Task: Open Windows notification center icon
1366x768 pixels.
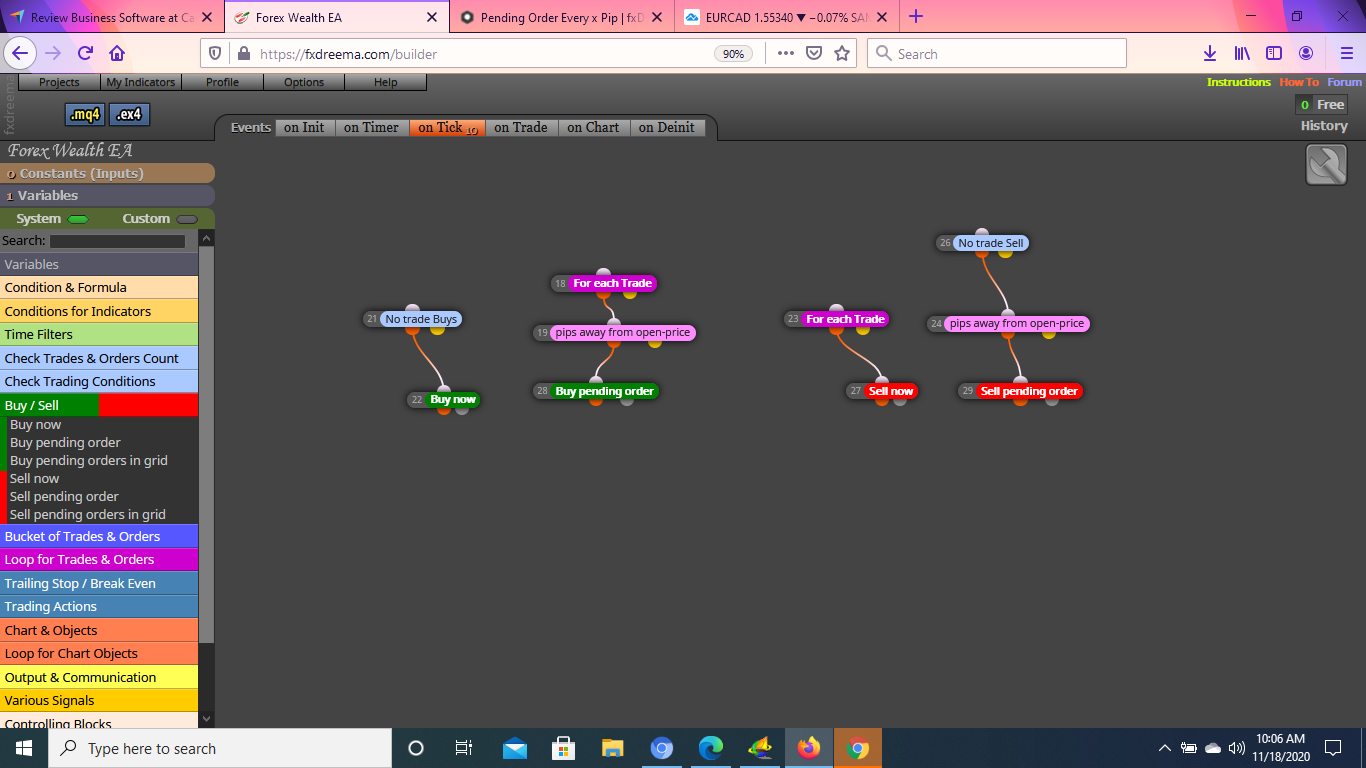Action: tap(1332, 748)
